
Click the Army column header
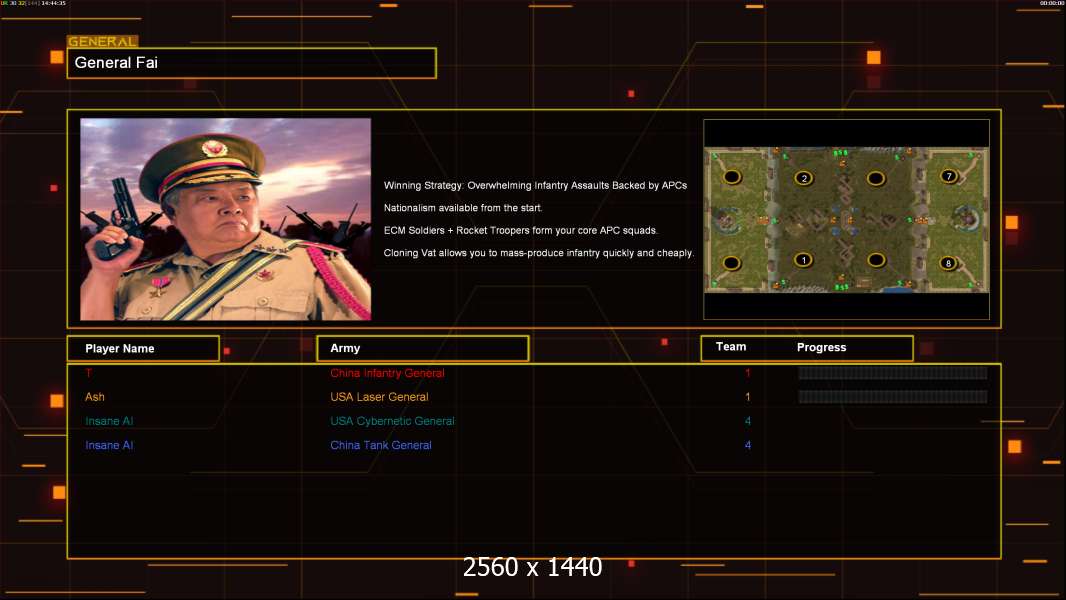423,348
